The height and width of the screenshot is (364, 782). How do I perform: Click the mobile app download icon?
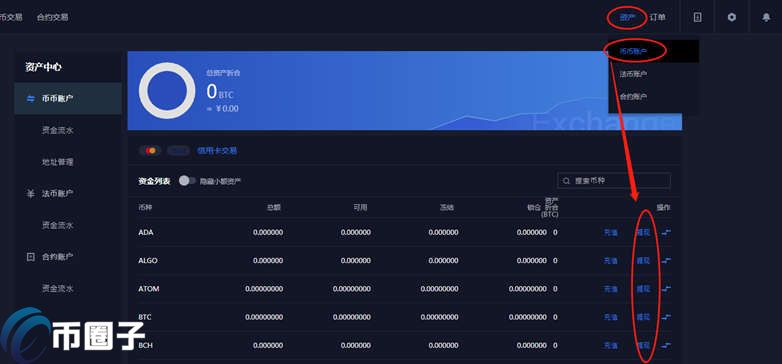698,17
